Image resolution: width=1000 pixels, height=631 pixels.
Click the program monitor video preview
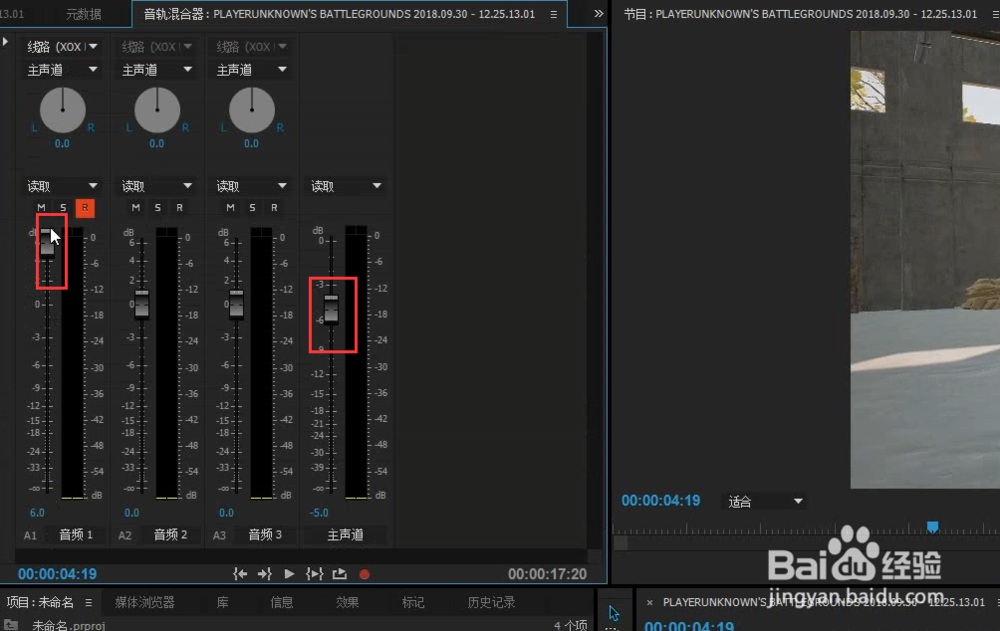pyautogui.click(x=925, y=259)
